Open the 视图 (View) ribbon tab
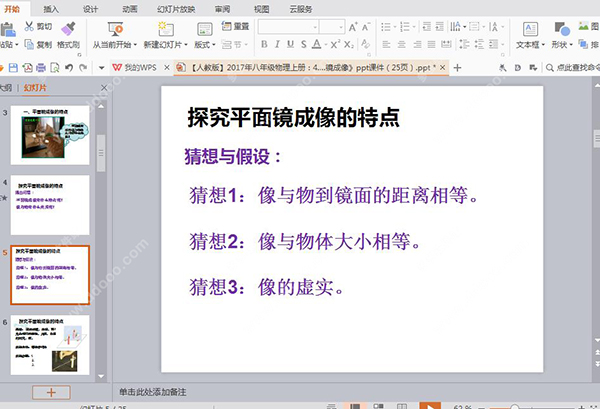The height and width of the screenshot is (409, 600). 261,9
